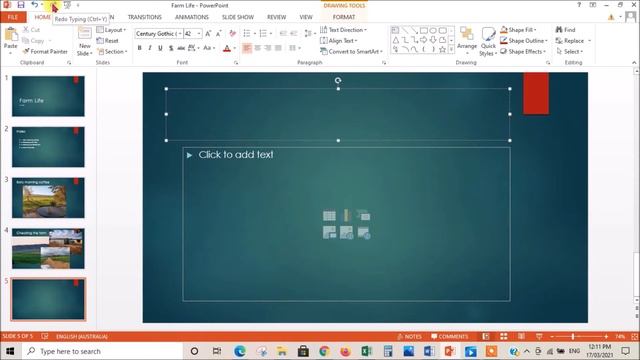Click Find in Editing group

(x=565, y=30)
